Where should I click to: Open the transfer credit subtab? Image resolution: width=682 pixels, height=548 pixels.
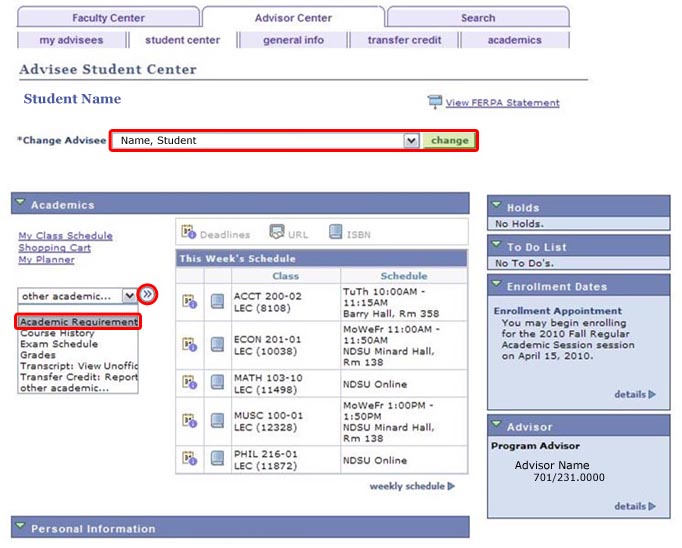[404, 40]
